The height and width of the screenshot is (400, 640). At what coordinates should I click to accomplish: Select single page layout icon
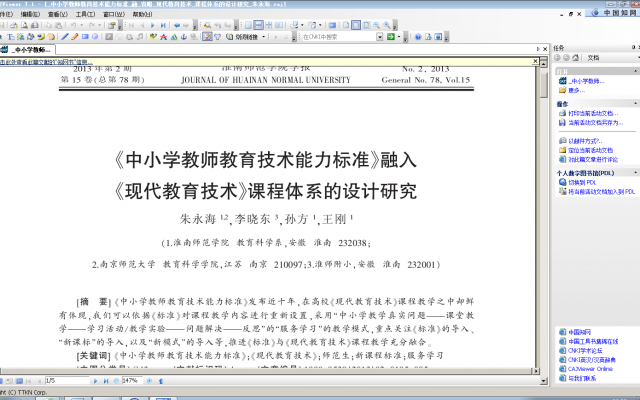[x=248, y=25]
